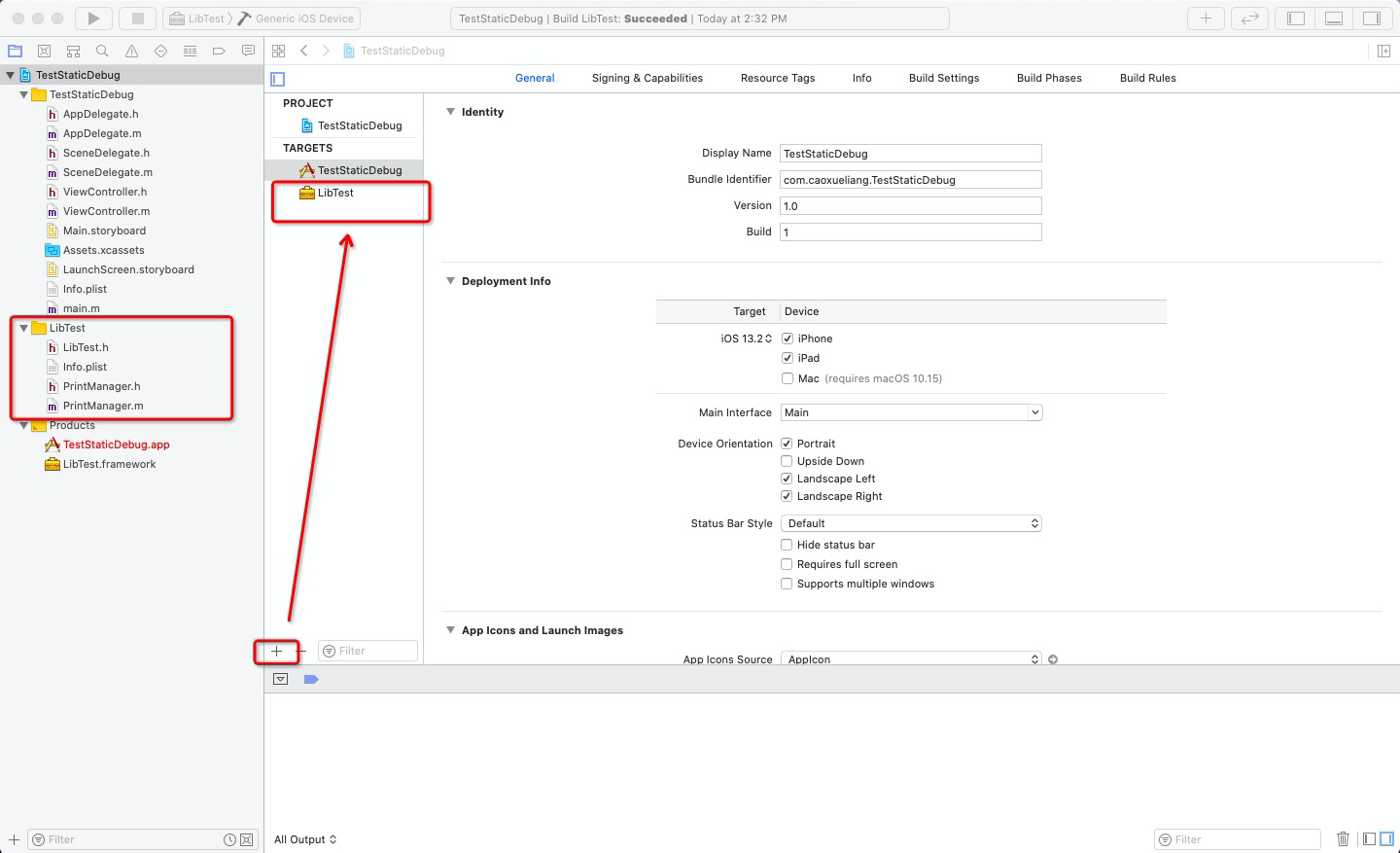Switch to the Resource Tags tab

coord(778,78)
